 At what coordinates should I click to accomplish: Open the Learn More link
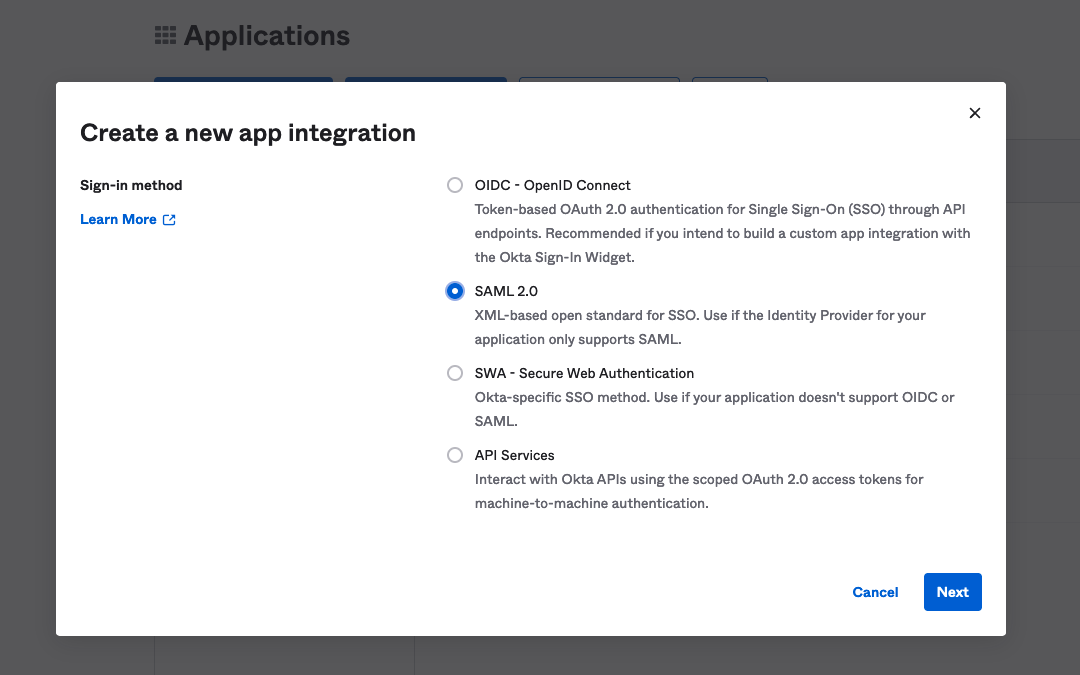[118, 220]
